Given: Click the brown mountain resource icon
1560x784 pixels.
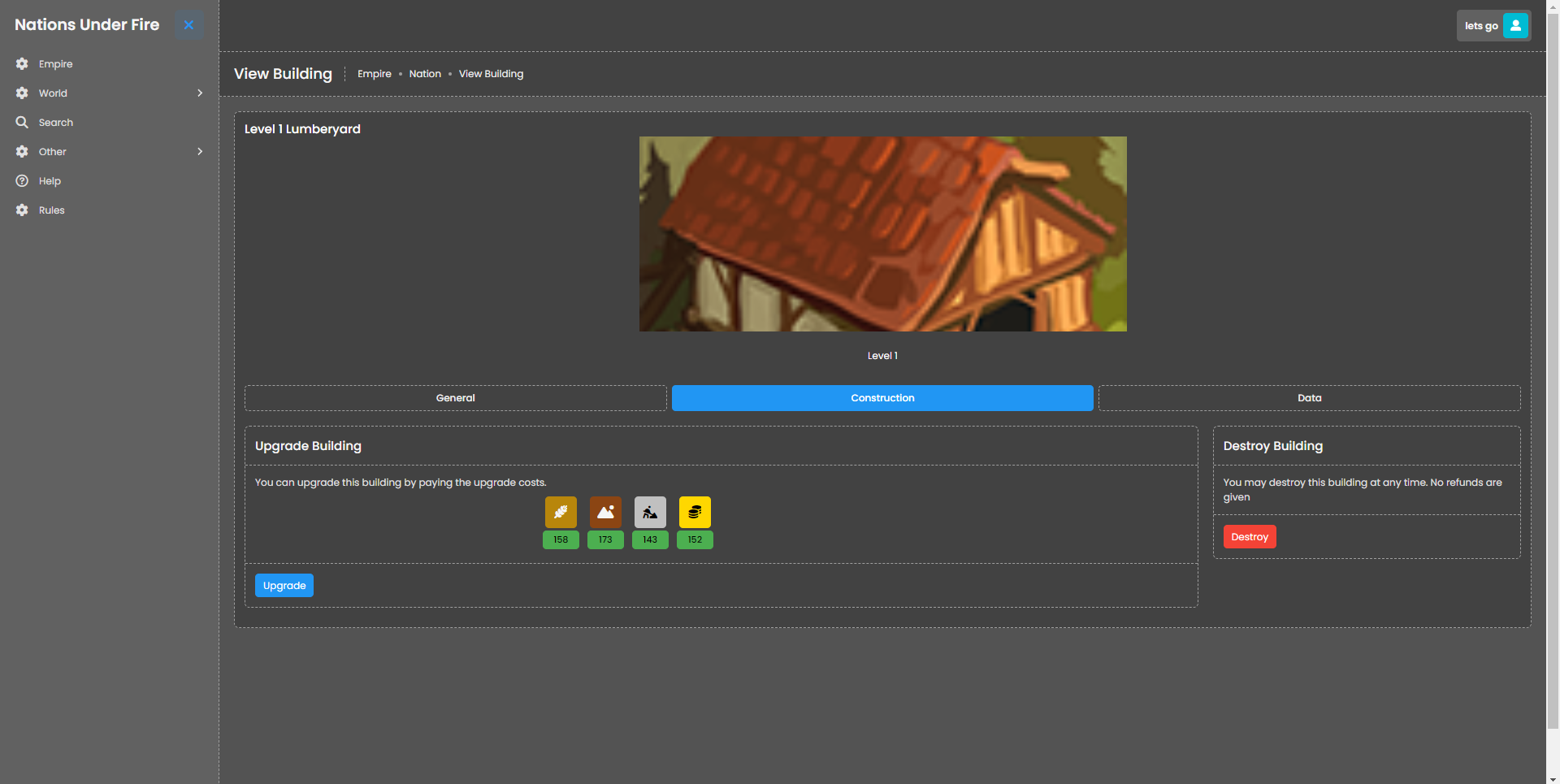Looking at the screenshot, I should click(x=605, y=512).
